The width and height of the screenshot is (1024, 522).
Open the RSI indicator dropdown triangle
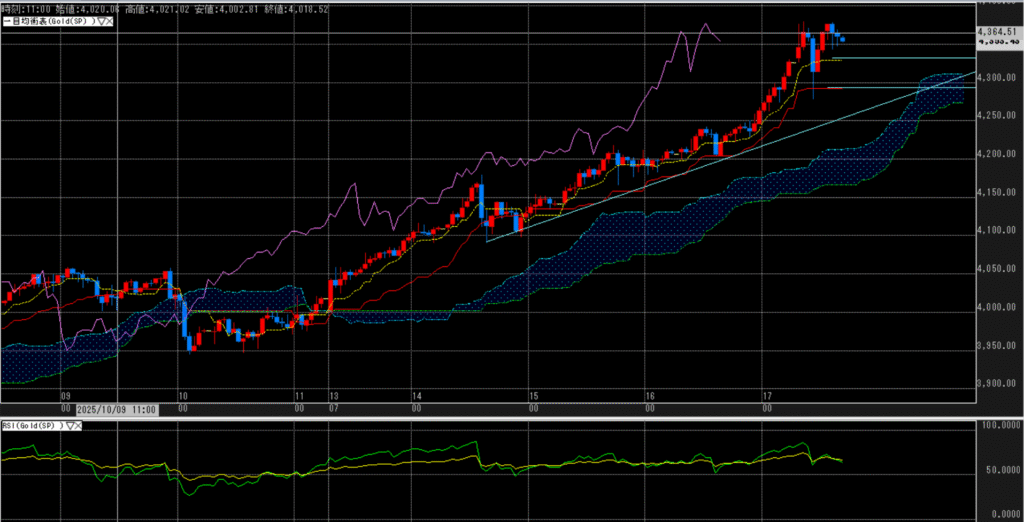coord(69,426)
